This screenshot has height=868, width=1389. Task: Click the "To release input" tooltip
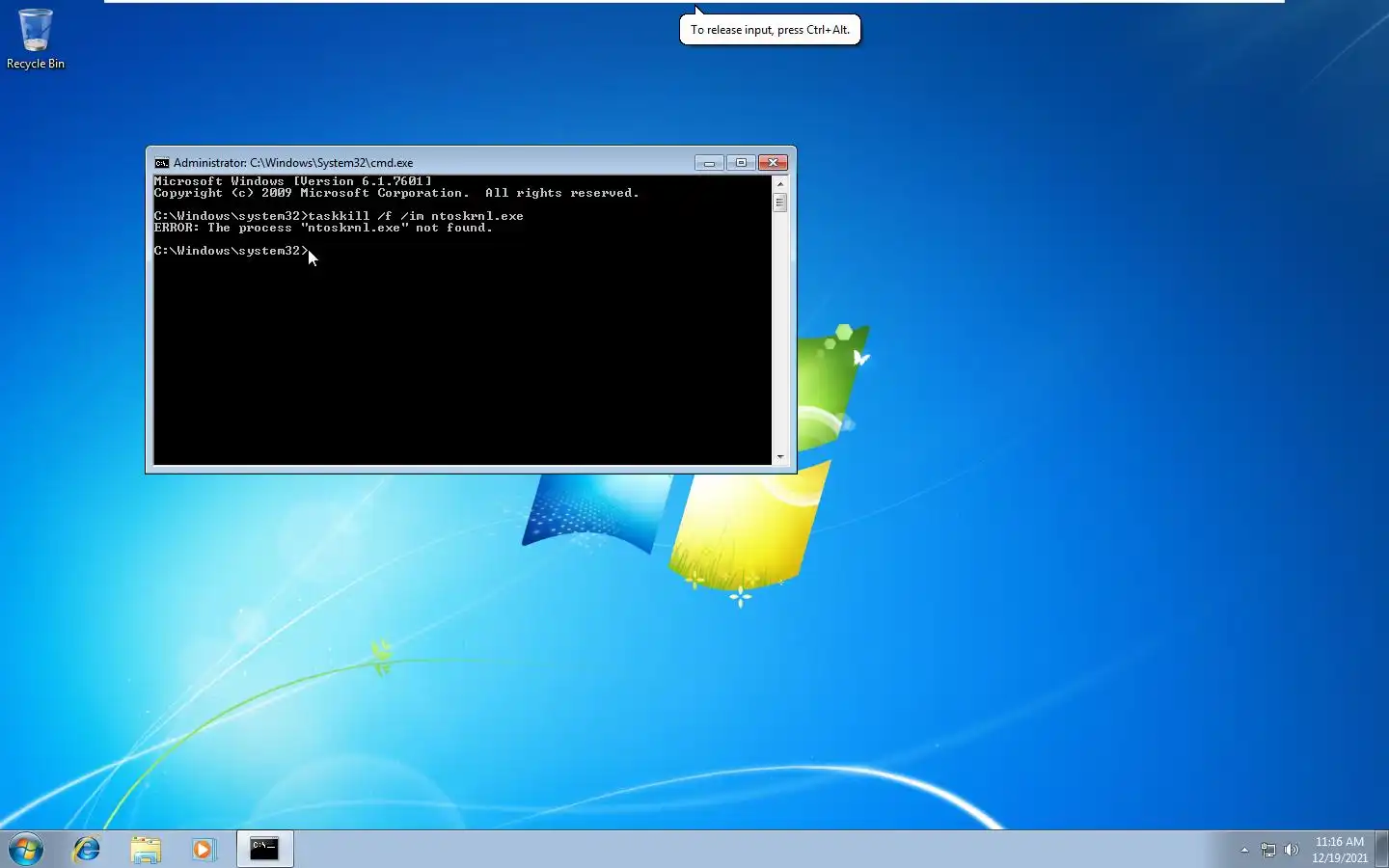[x=770, y=30]
